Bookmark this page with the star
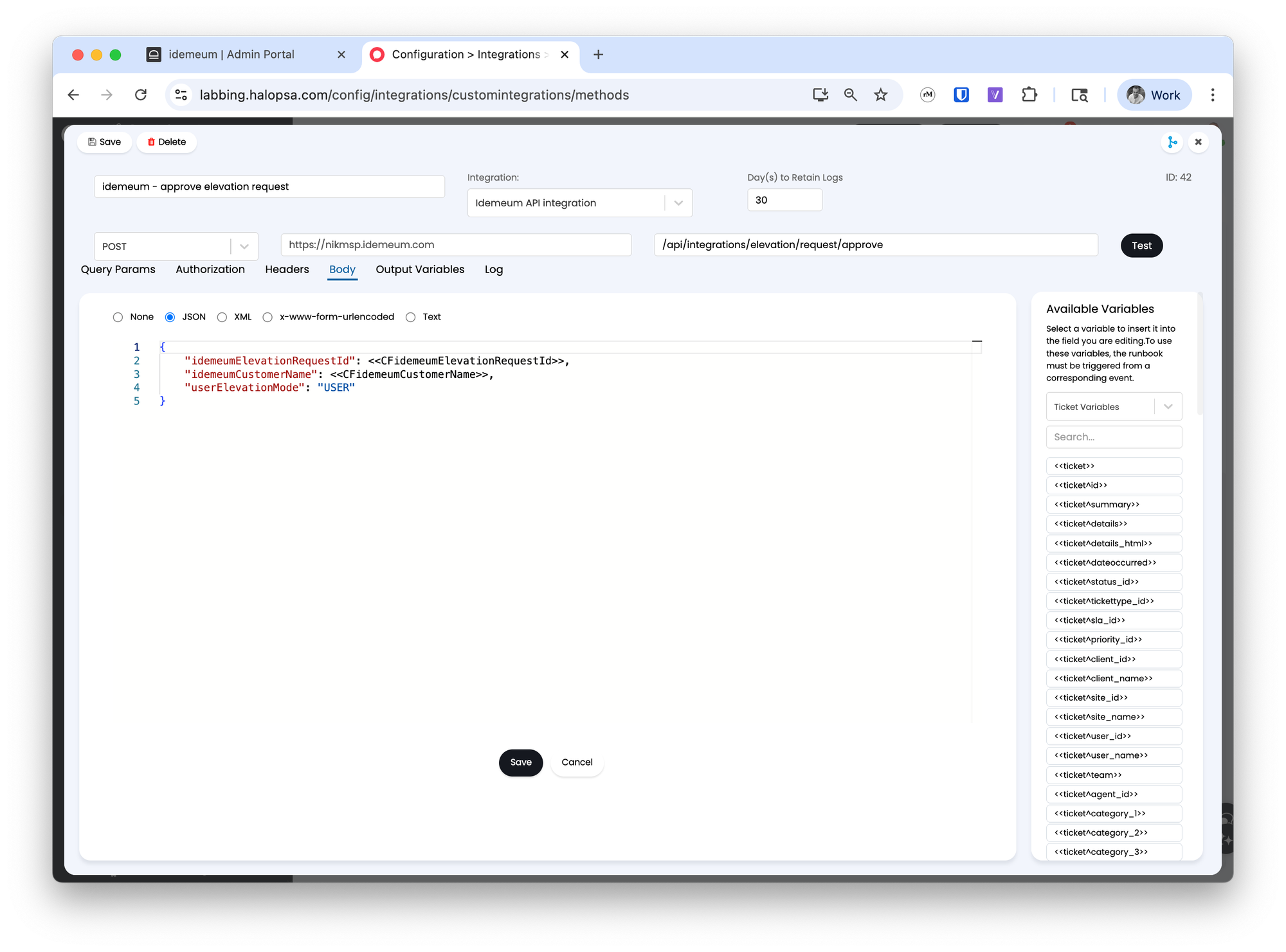Image resolution: width=1286 pixels, height=952 pixels. pyautogui.click(x=880, y=95)
